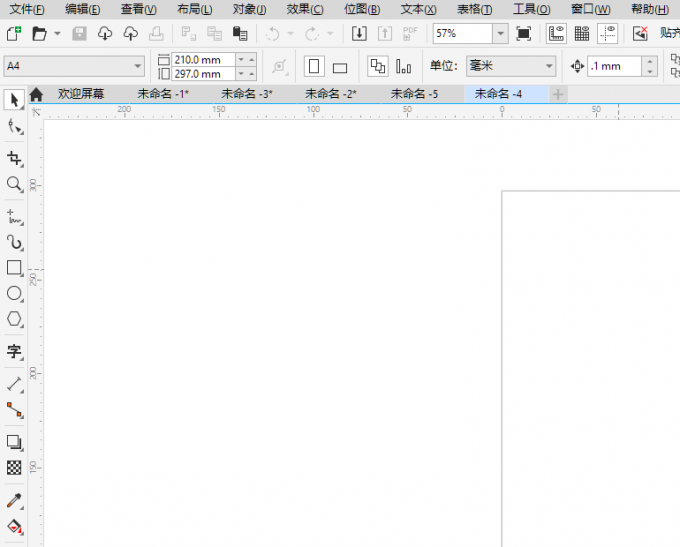Expand the Open folder dropdown arrow
The width and height of the screenshot is (680, 547).
click(x=57, y=33)
